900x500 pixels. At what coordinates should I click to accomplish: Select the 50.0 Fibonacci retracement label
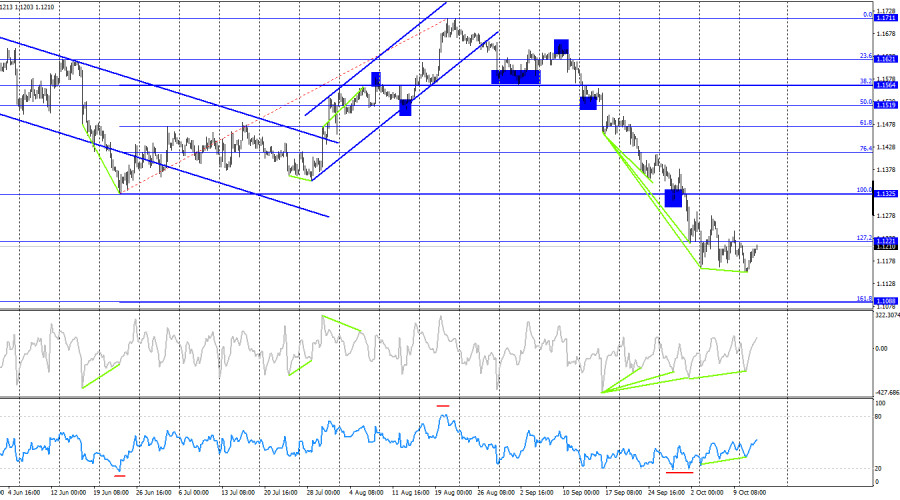866,102
